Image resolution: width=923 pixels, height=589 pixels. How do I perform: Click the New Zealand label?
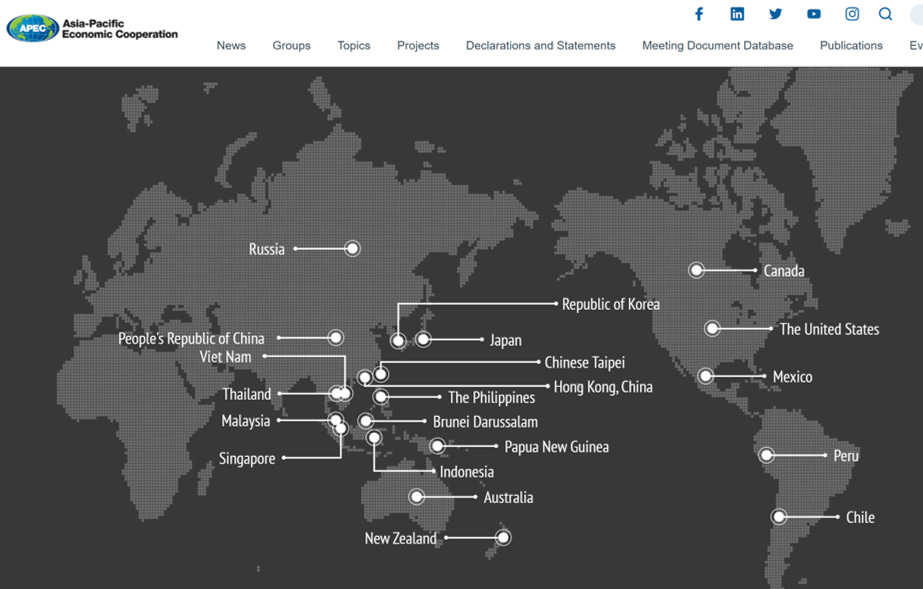(401, 538)
